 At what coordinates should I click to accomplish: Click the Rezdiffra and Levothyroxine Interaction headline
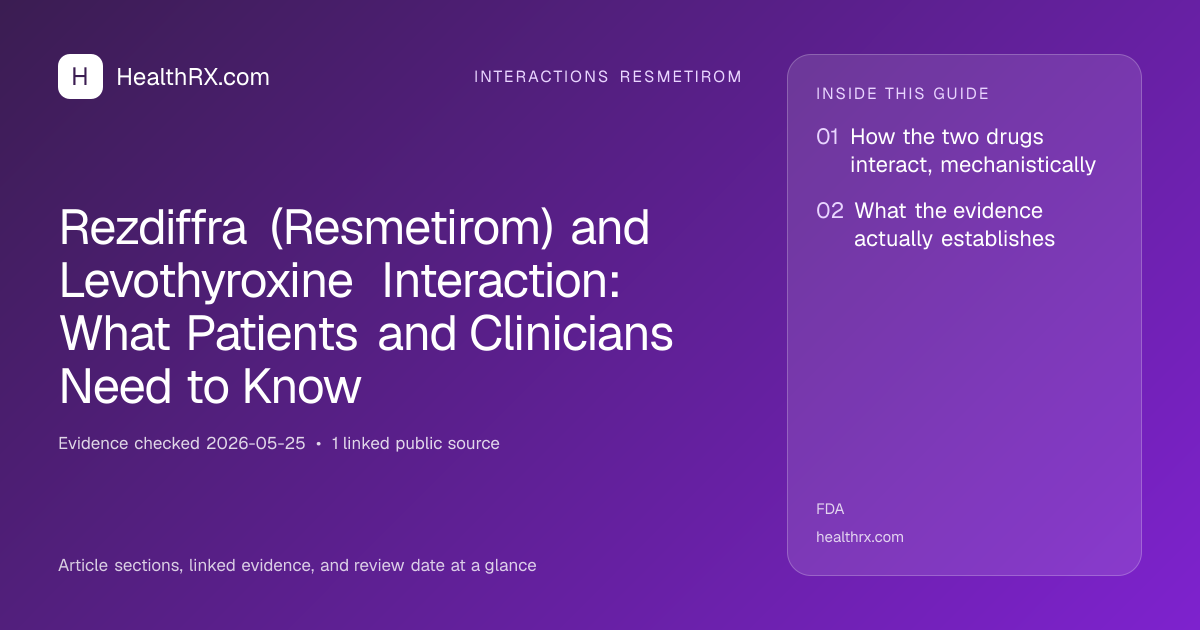pos(366,308)
